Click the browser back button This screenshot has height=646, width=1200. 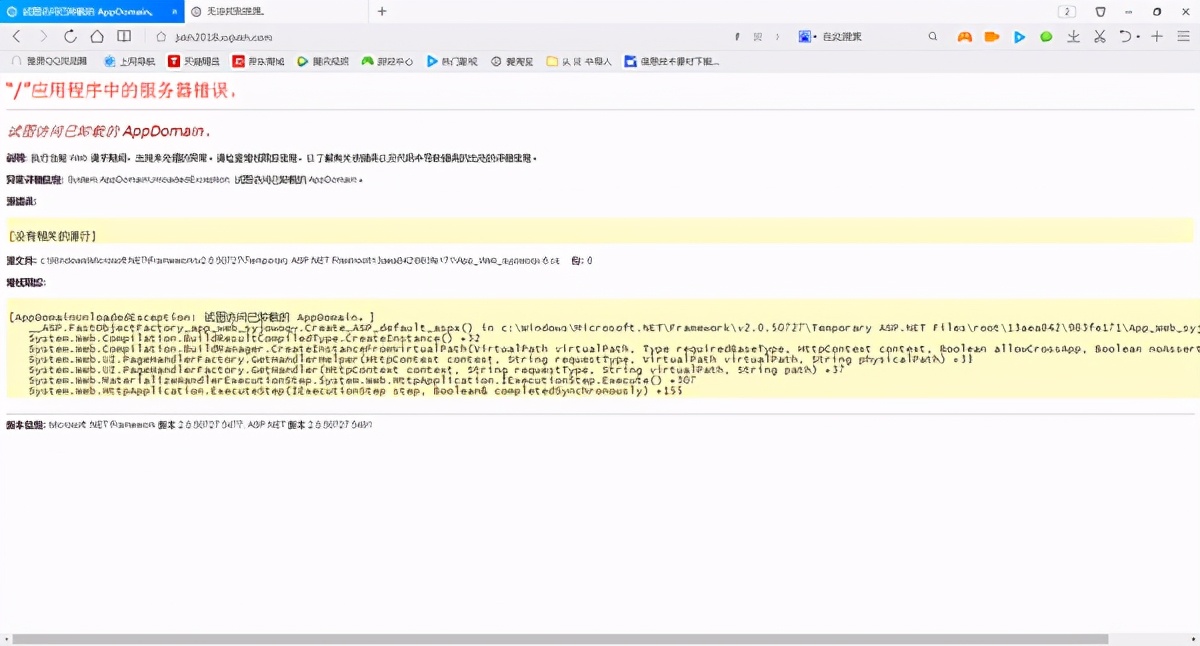tap(16, 36)
